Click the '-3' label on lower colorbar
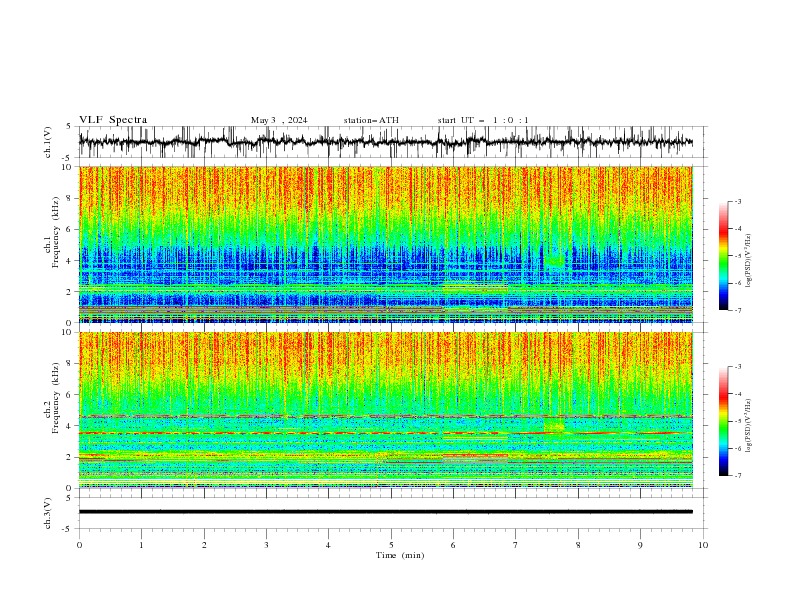This screenshot has height=612, width=792. point(737,367)
